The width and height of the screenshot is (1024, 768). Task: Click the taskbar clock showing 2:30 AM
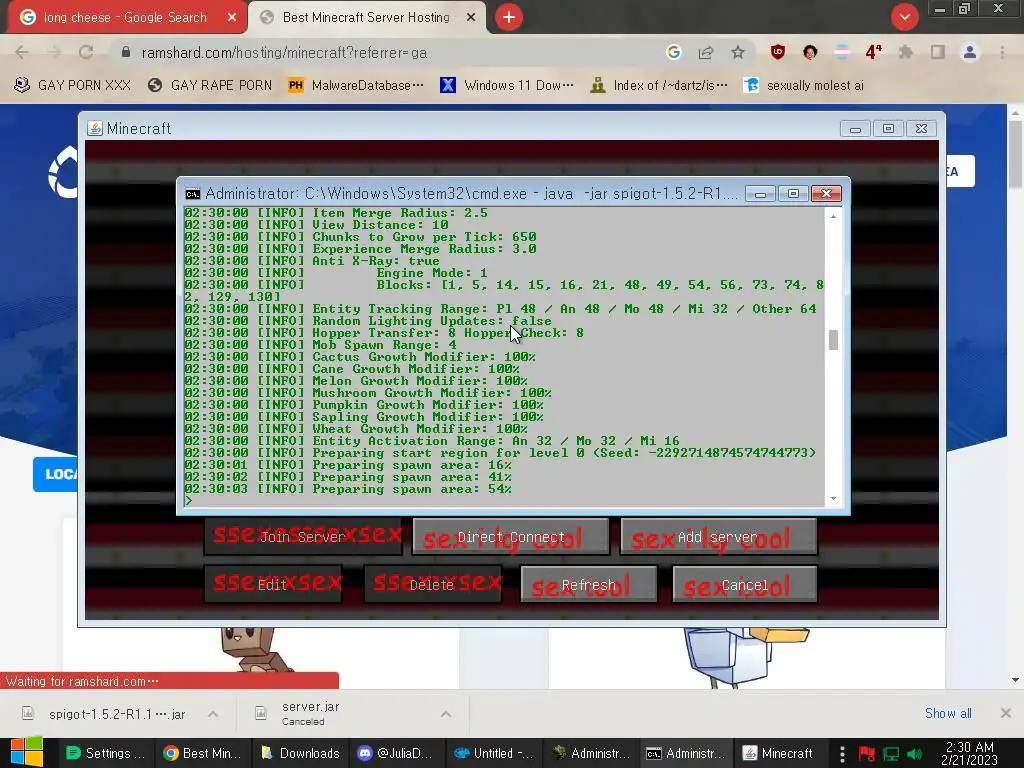tap(969, 753)
